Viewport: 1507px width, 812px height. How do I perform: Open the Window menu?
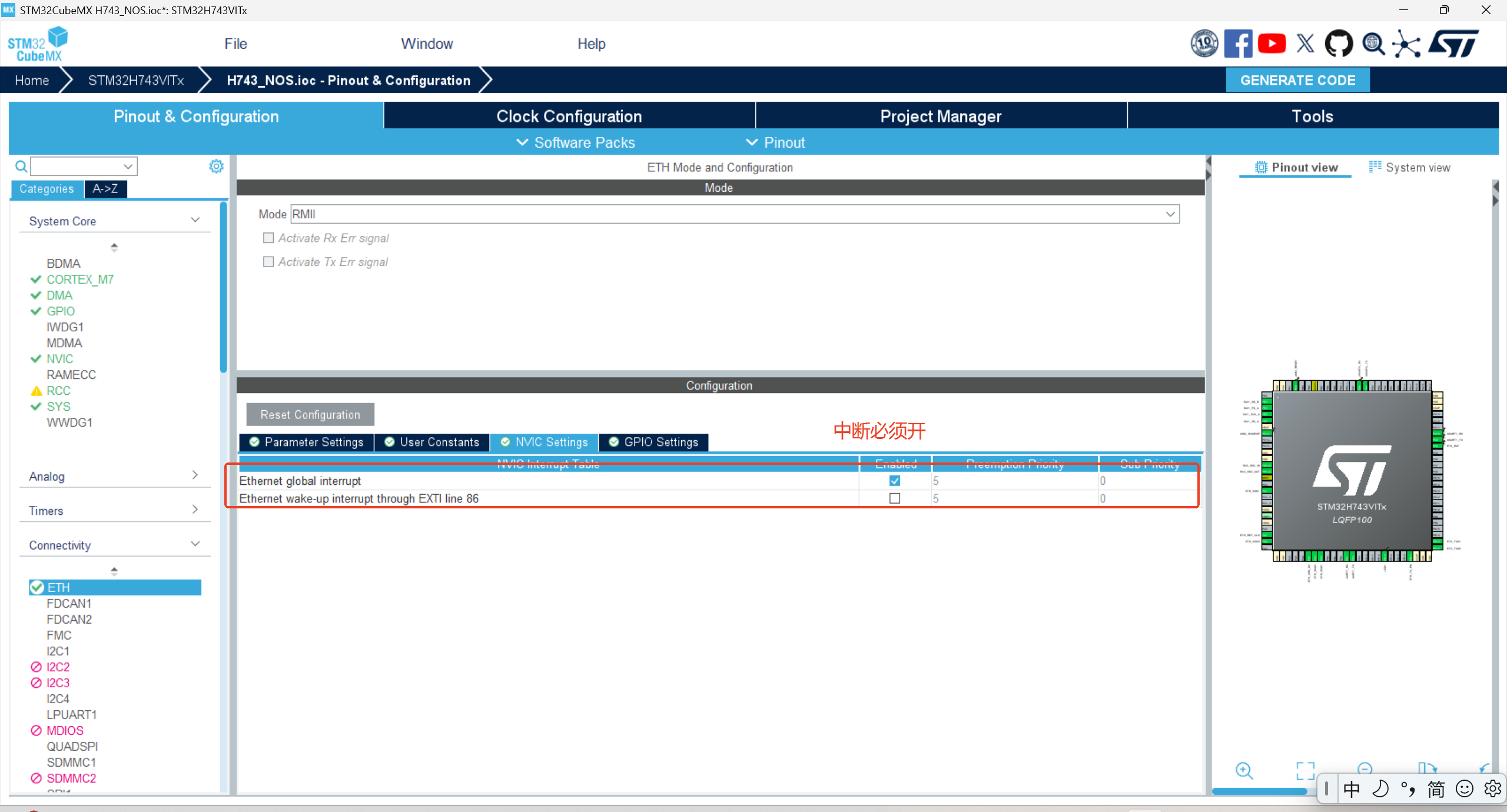pyautogui.click(x=427, y=44)
